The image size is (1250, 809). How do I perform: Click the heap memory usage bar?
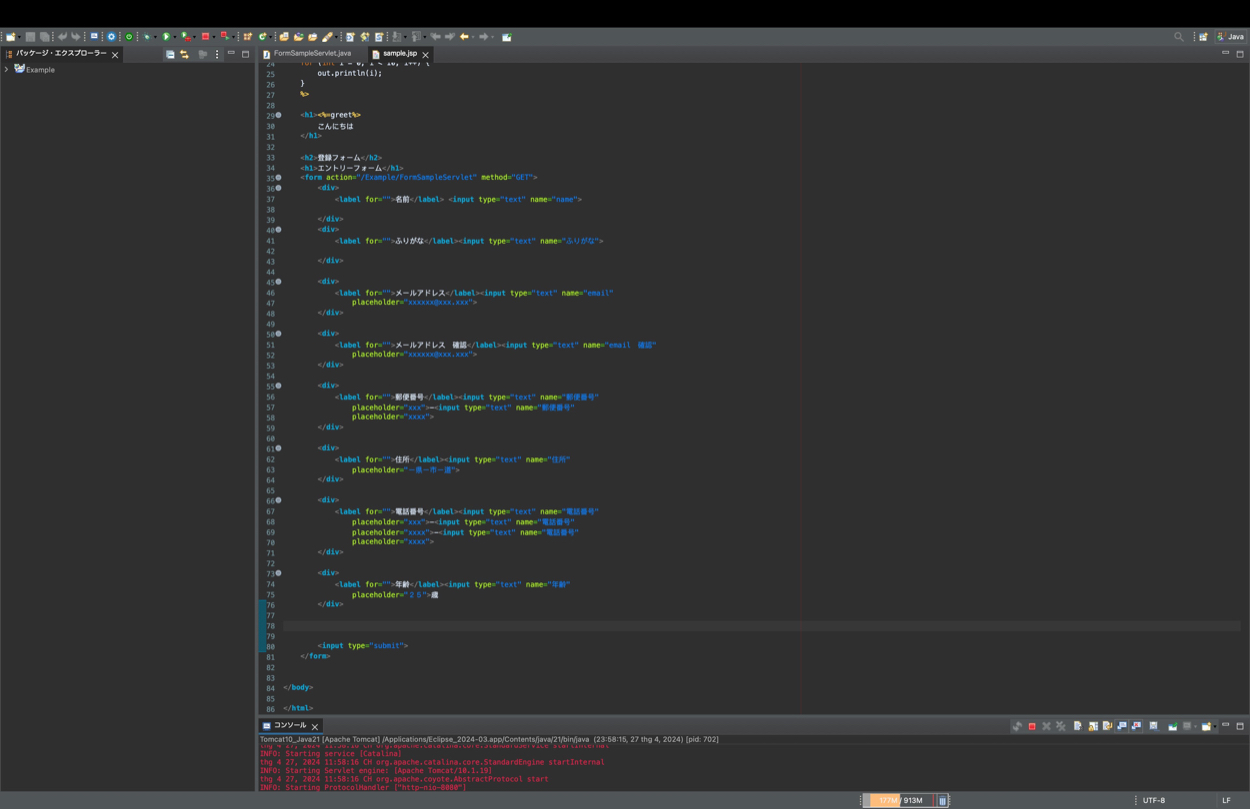point(900,801)
